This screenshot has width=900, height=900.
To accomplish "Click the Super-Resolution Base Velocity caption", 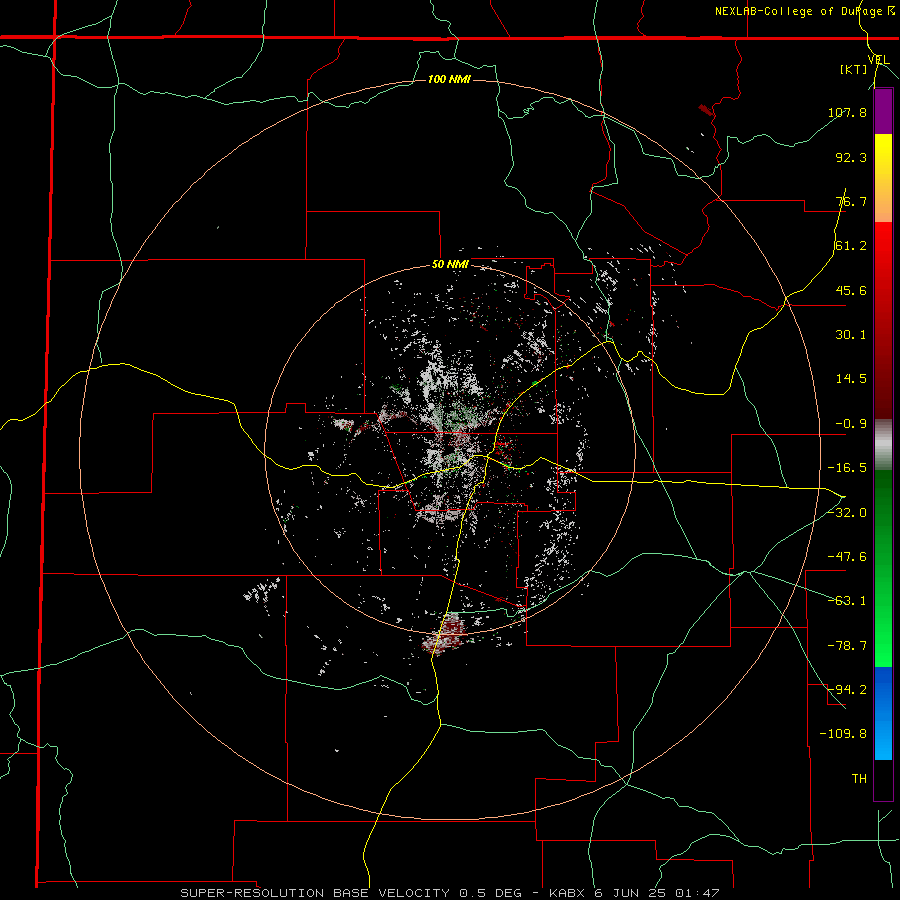I will [449, 893].
